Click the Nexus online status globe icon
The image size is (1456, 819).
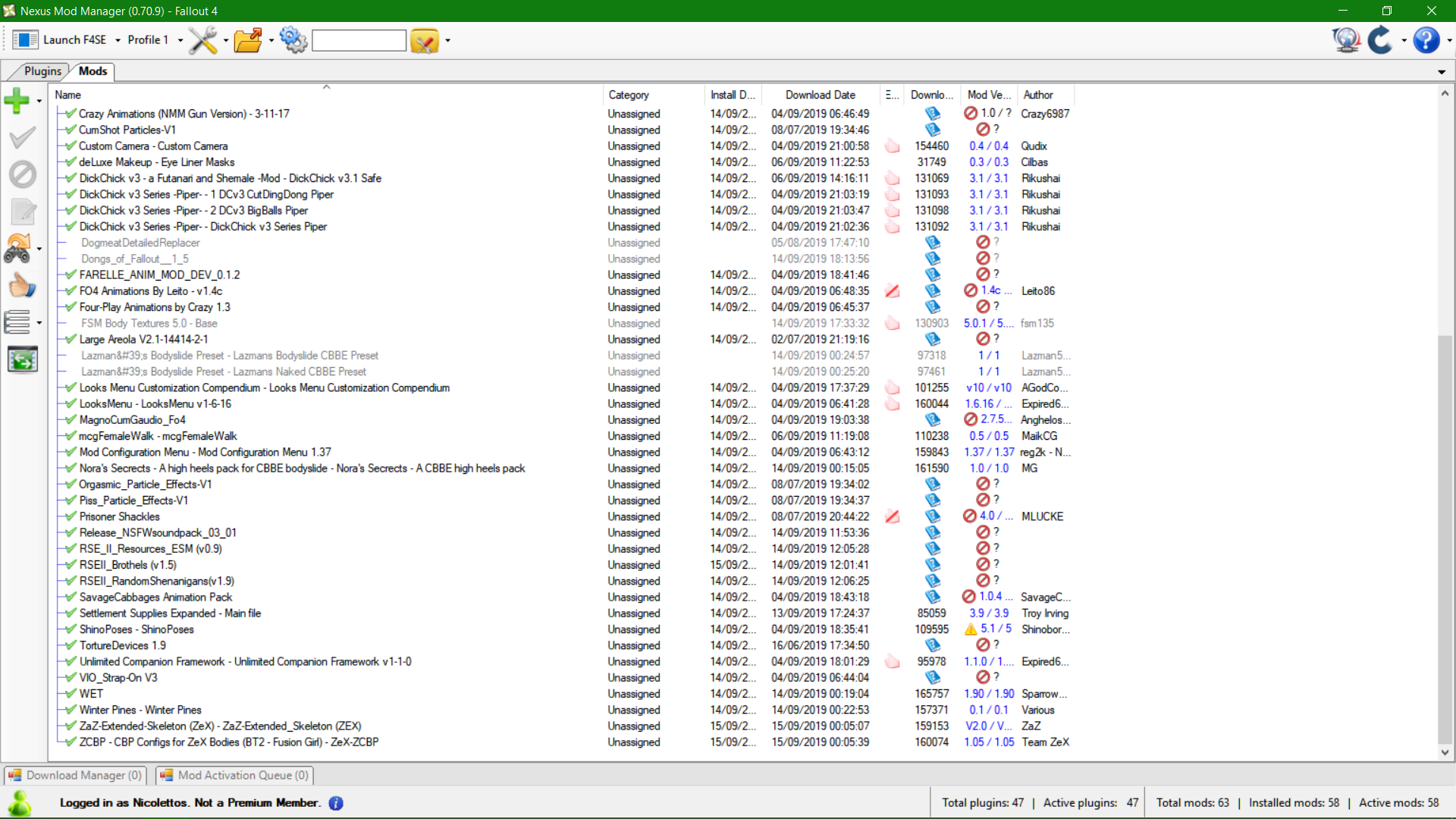1347,39
